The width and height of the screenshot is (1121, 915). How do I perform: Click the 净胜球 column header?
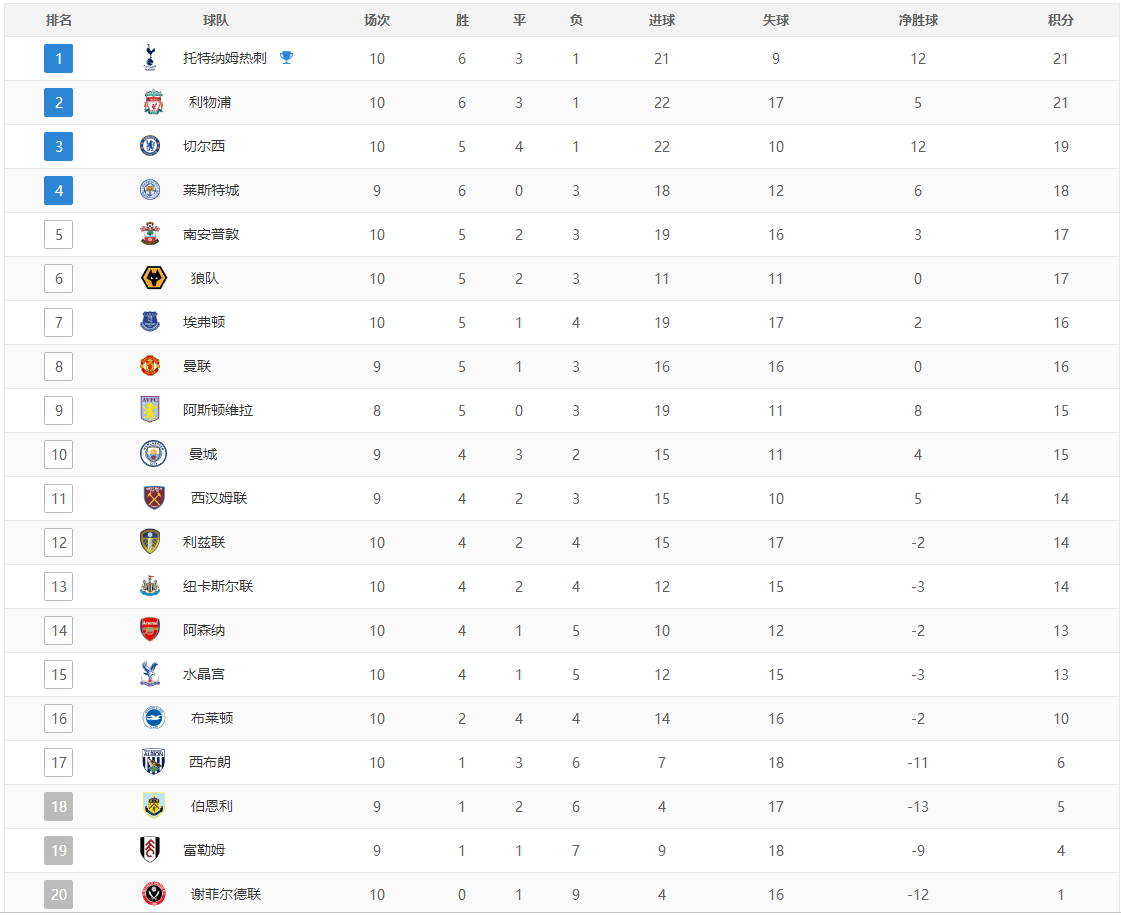tap(917, 20)
